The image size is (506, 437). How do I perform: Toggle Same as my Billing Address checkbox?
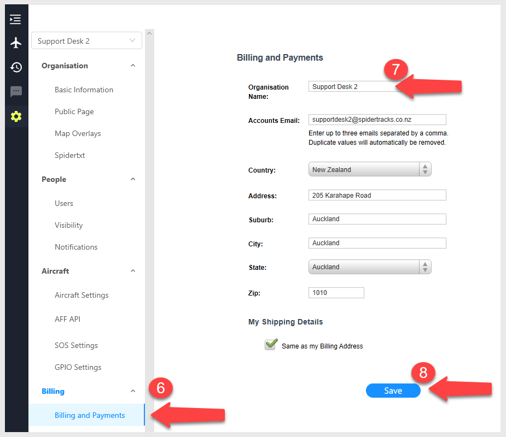[x=270, y=344]
